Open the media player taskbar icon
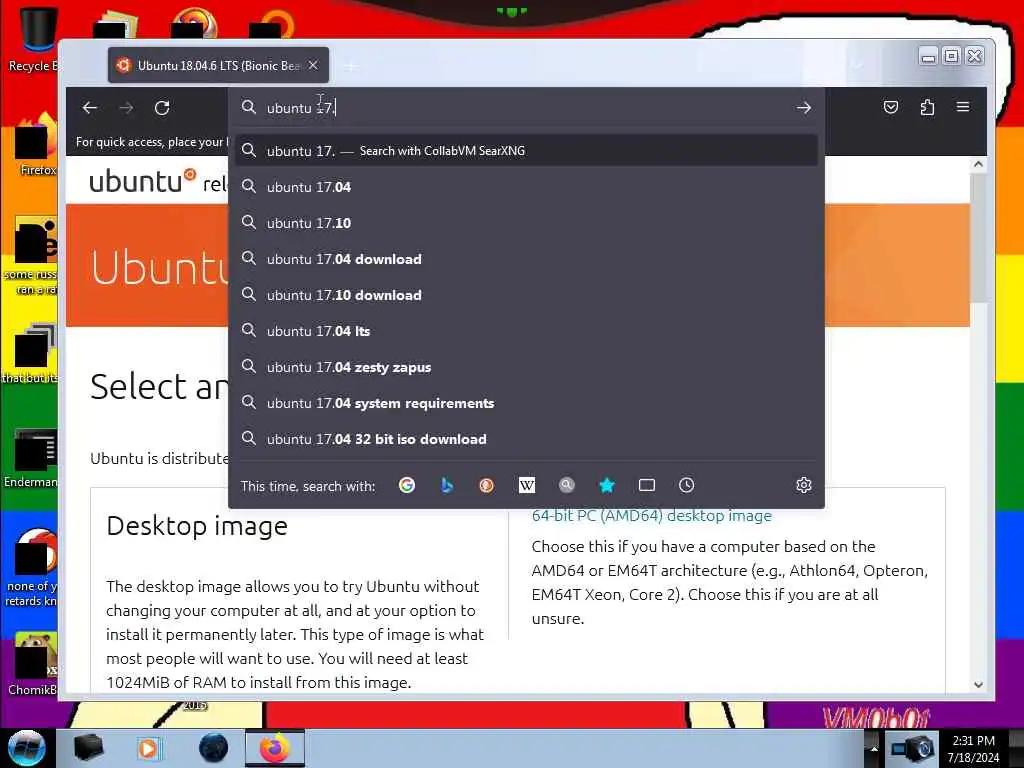This screenshot has width=1024, height=768. (x=148, y=748)
